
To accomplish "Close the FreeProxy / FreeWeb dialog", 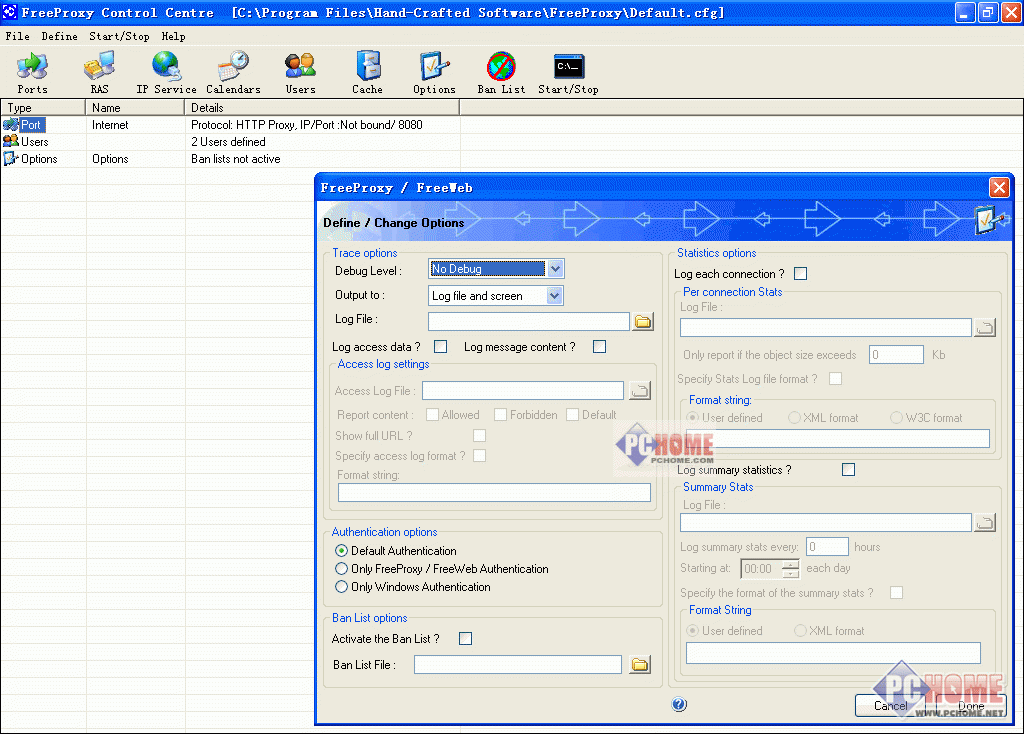I will click(999, 187).
